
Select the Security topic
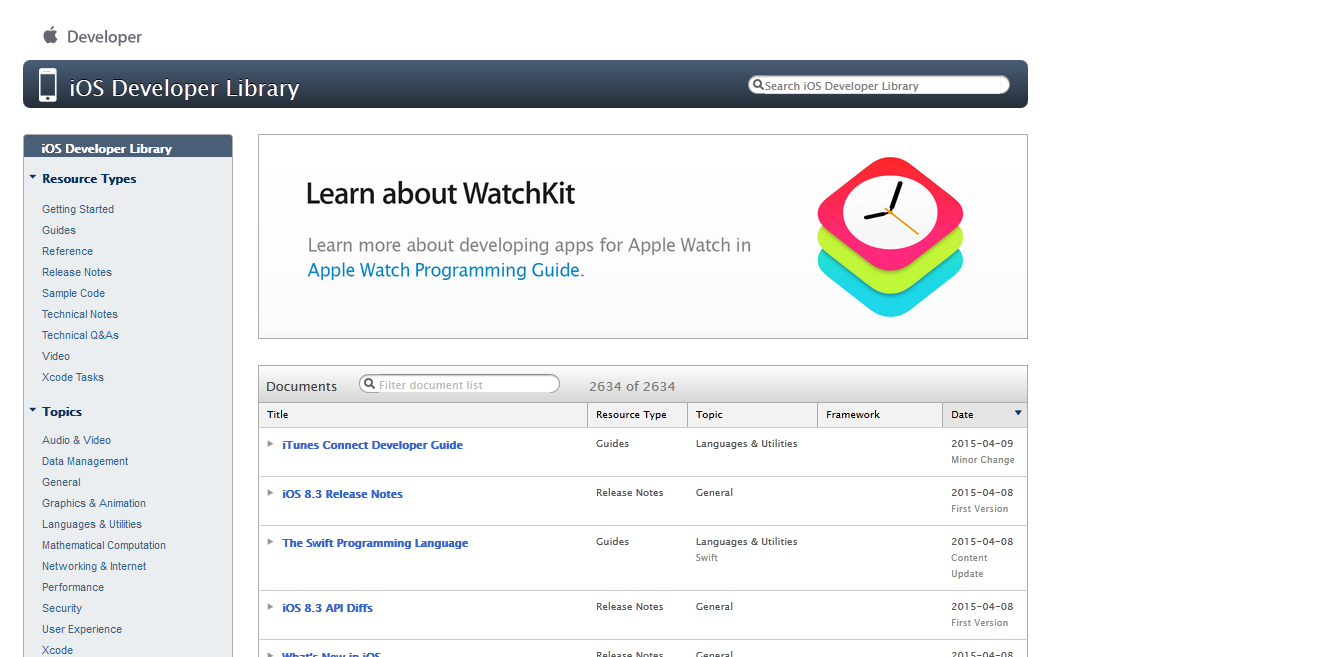[62, 608]
